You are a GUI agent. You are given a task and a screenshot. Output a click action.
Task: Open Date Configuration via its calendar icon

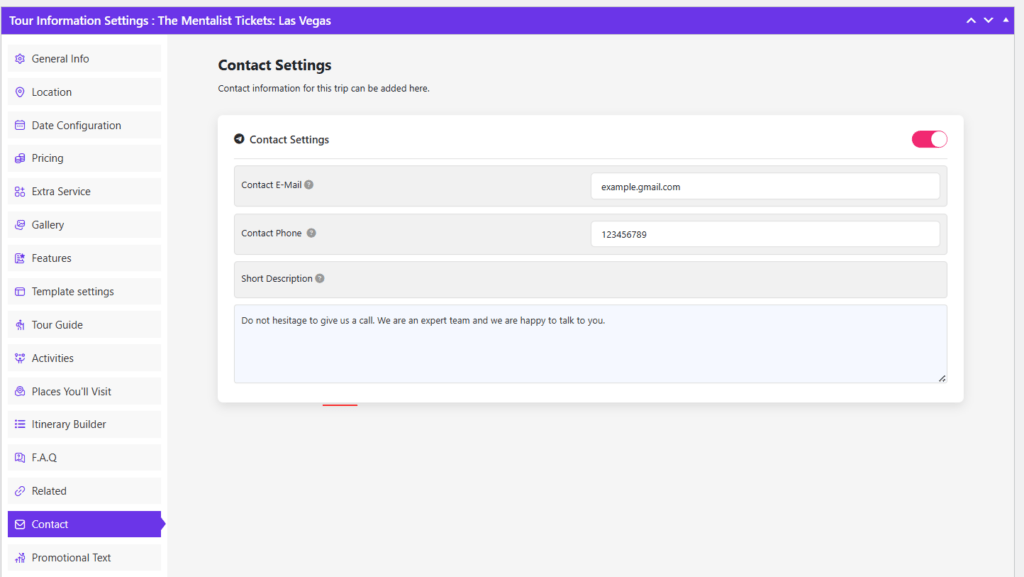[18, 124]
